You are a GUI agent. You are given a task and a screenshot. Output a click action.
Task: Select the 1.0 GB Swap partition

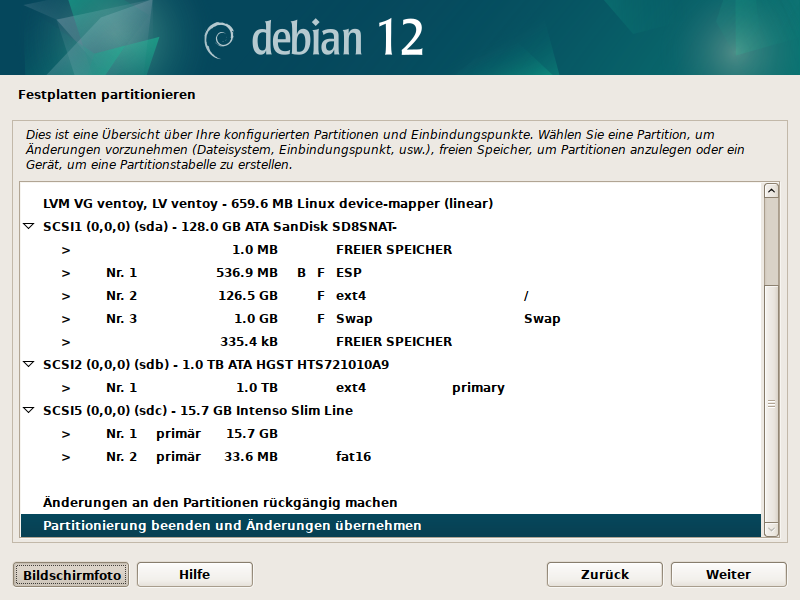[x=391, y=318]
